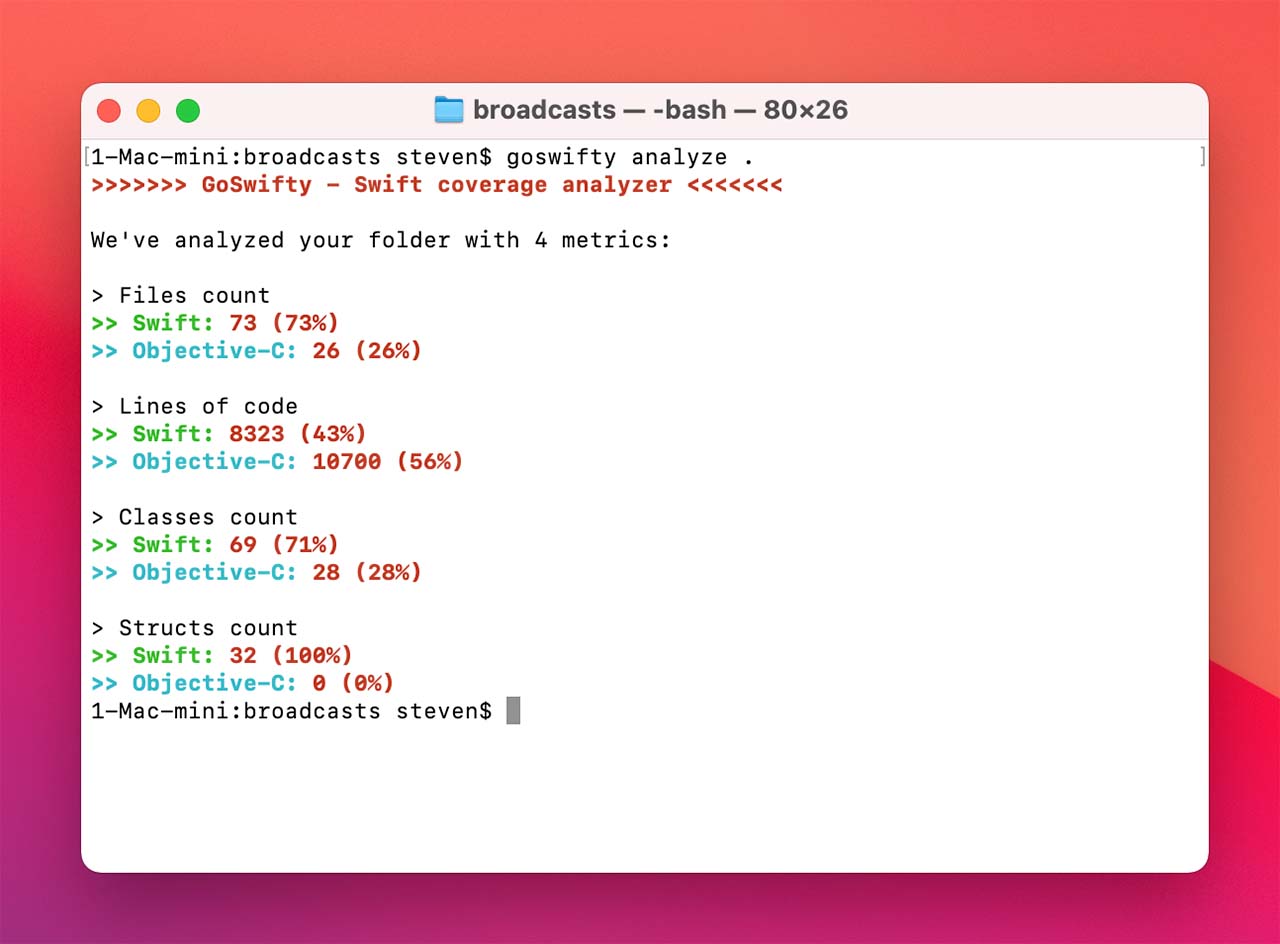
Task: Click the 'Objective-C: 26 (26%)' line
Action: (x=256, y=351)
